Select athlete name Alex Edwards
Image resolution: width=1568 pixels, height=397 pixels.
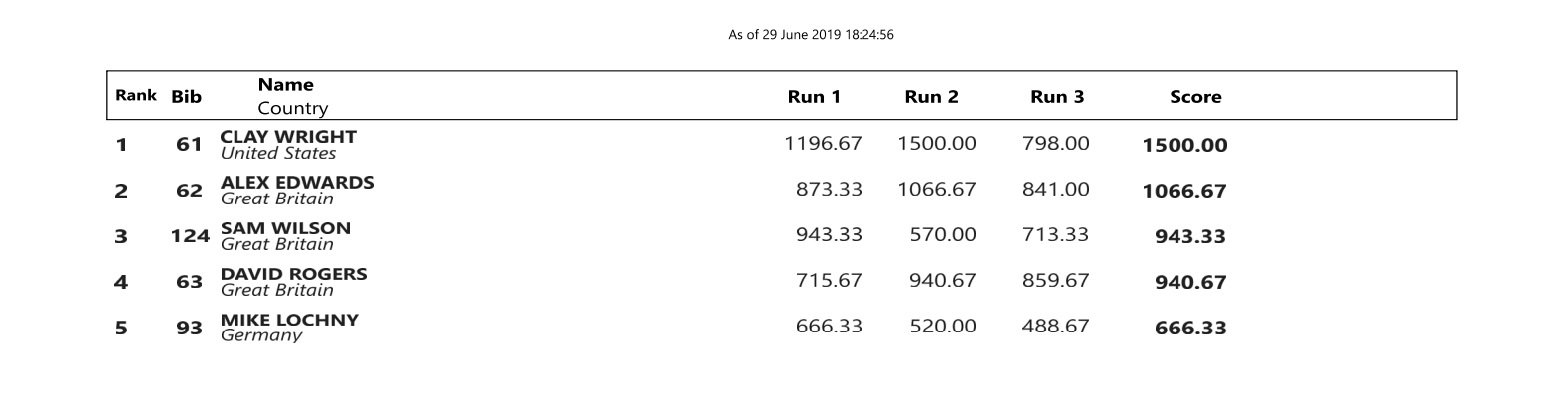297,183
